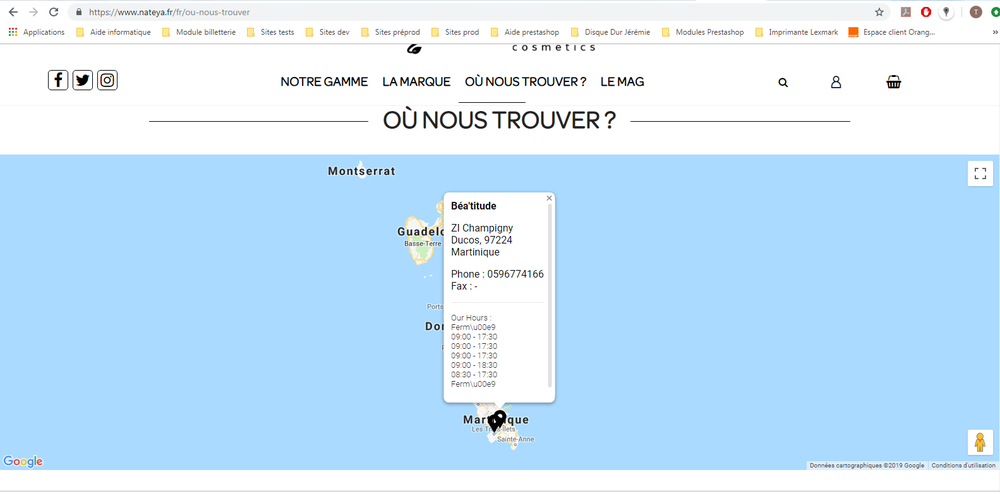Show more bookmarks chevron

[995, 32]
